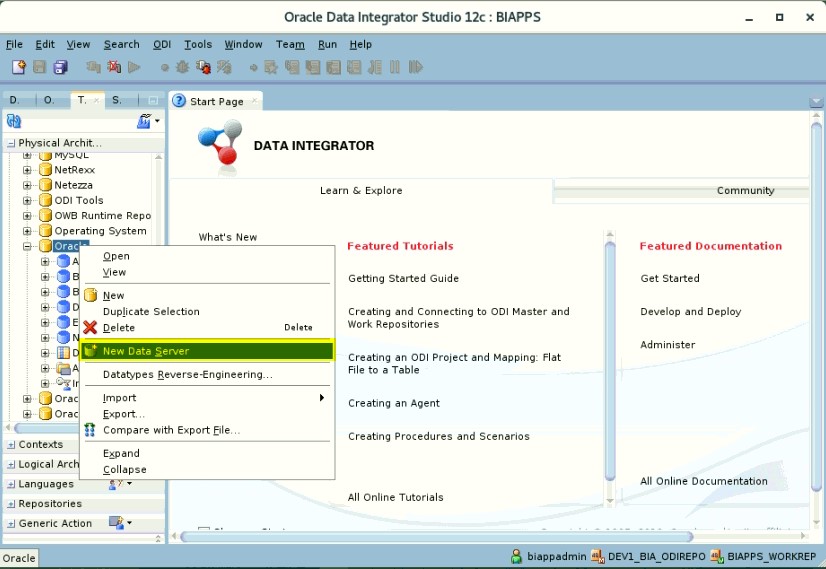
Task: Click the gray Debug bug toolbar icon
Action: (182, 67)
